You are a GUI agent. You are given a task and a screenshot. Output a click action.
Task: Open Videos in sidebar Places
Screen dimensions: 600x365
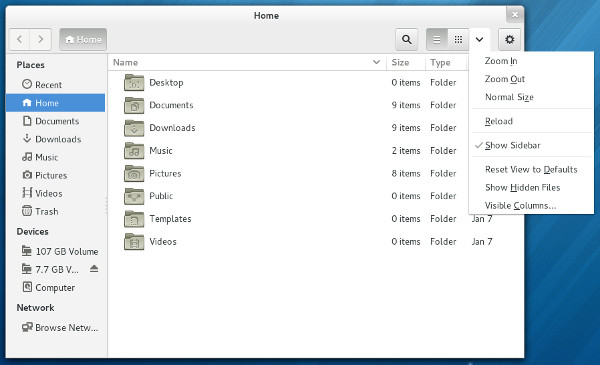[55, 193]
